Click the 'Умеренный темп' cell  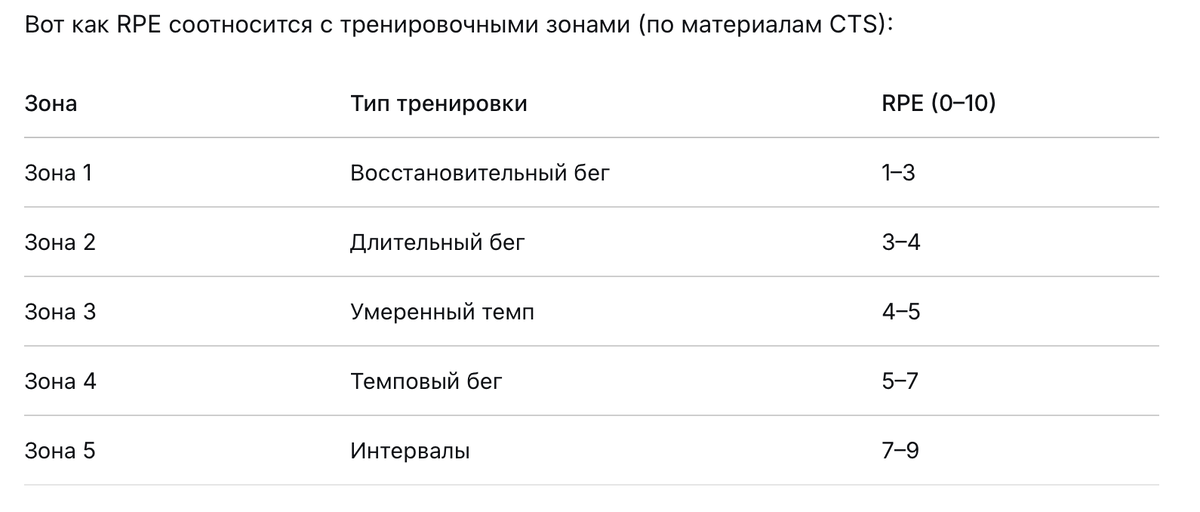442,312
